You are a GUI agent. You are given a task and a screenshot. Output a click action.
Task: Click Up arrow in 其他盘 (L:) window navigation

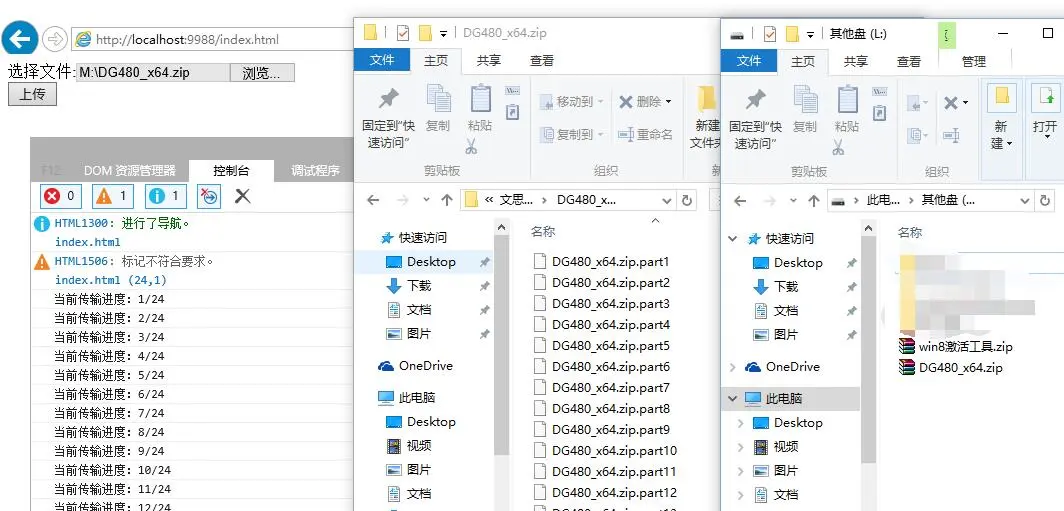[x=814, y=201]
